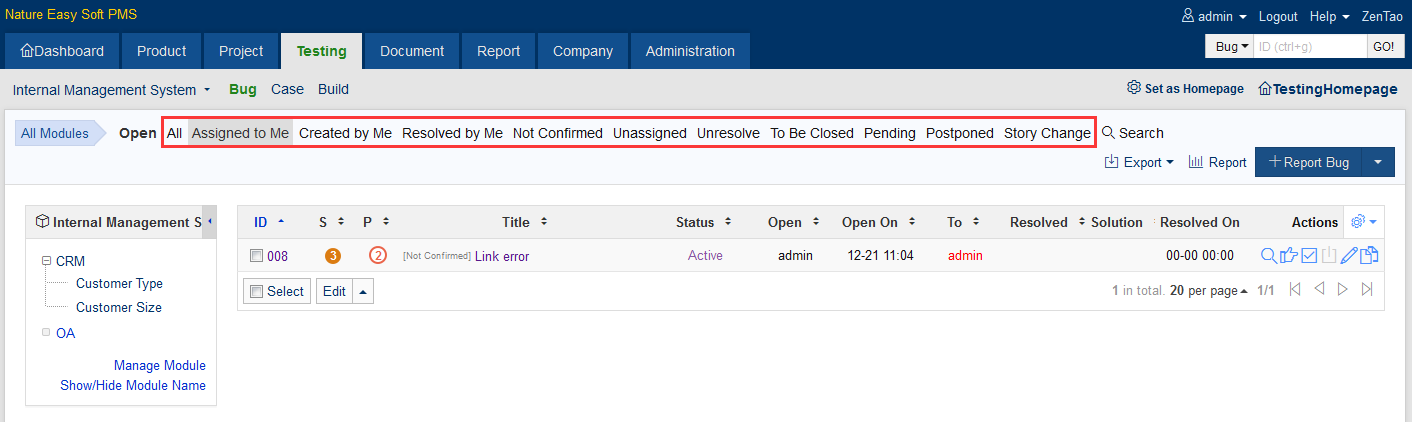Expand the Report Bug dropdown arrow
This screenshot has height=422, width=1412.
point(1378,162)
